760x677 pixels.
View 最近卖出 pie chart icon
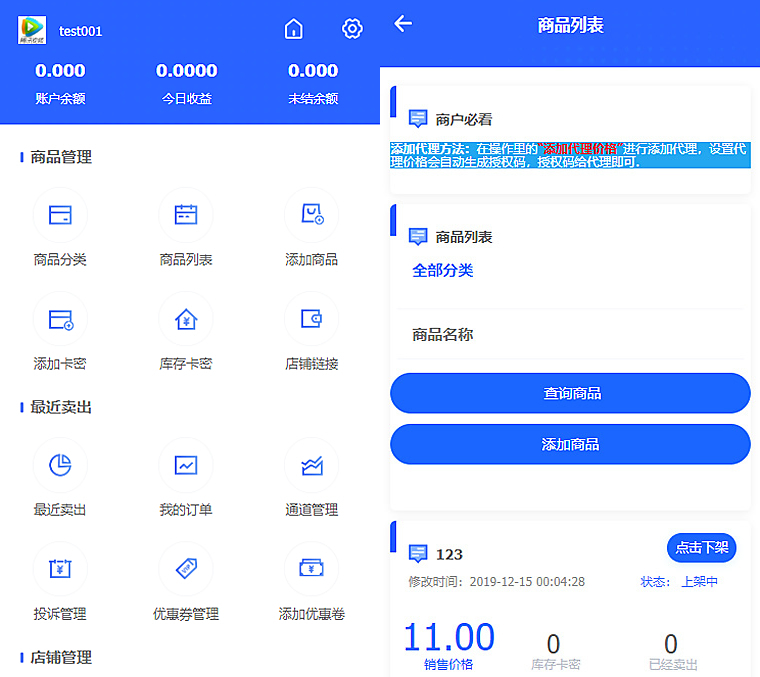click(60, 465)
